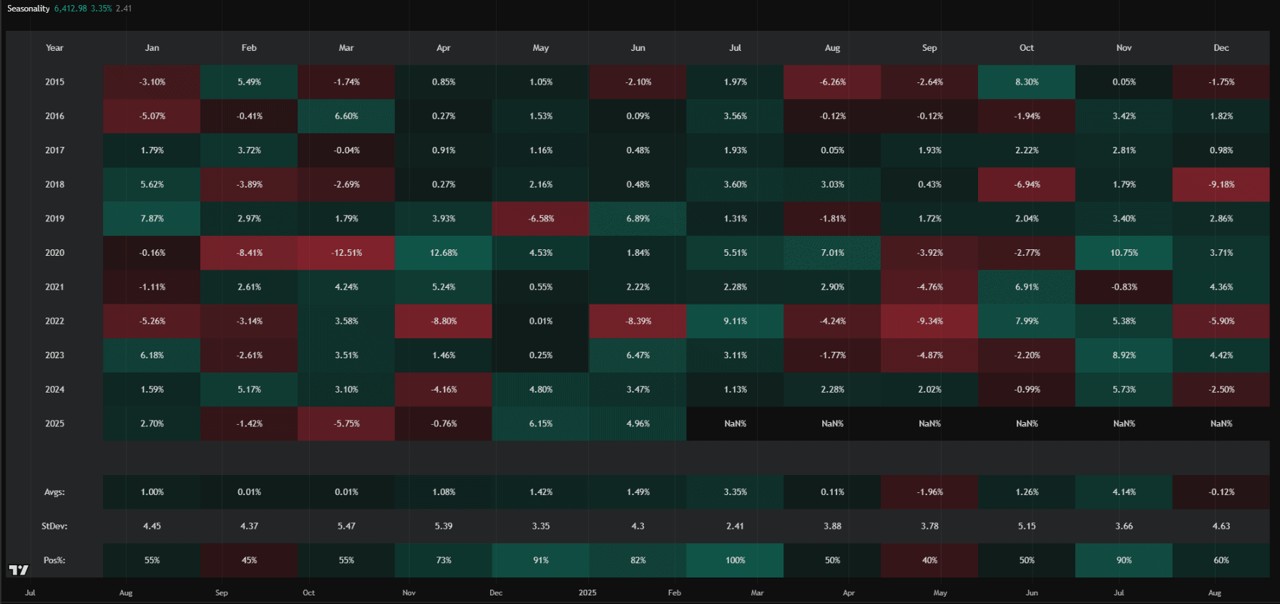This screenshot has width=1280, height=604.
Task: Click the 12.68% cell for April 2020
Action: point(443,253)
